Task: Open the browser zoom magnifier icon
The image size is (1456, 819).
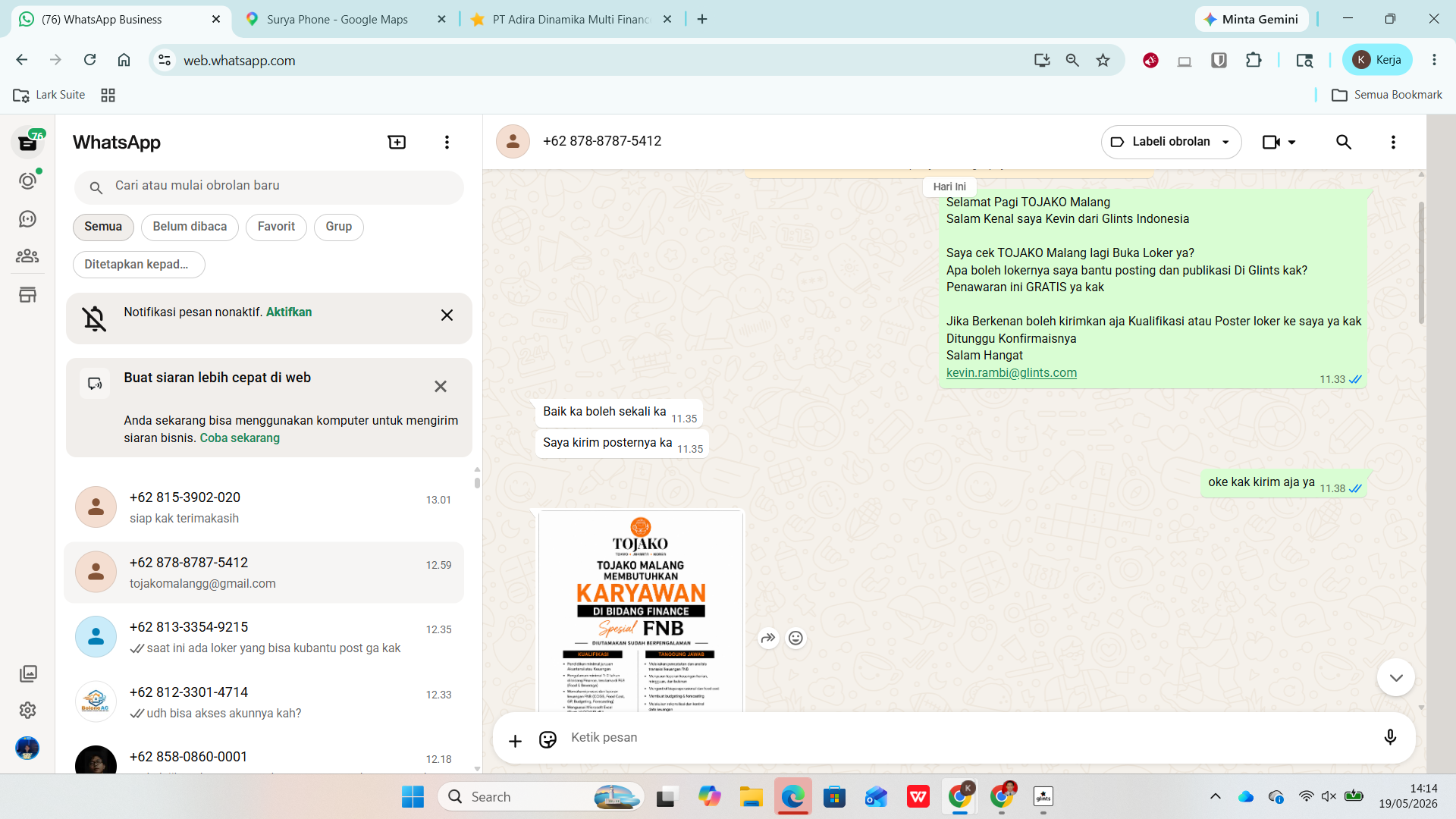Action: [1072, 60]
